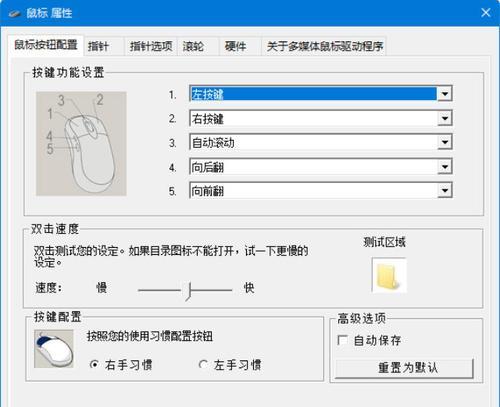
Task: Enable the 自动保存 checkbox
Action: click(x=342, y=340)
